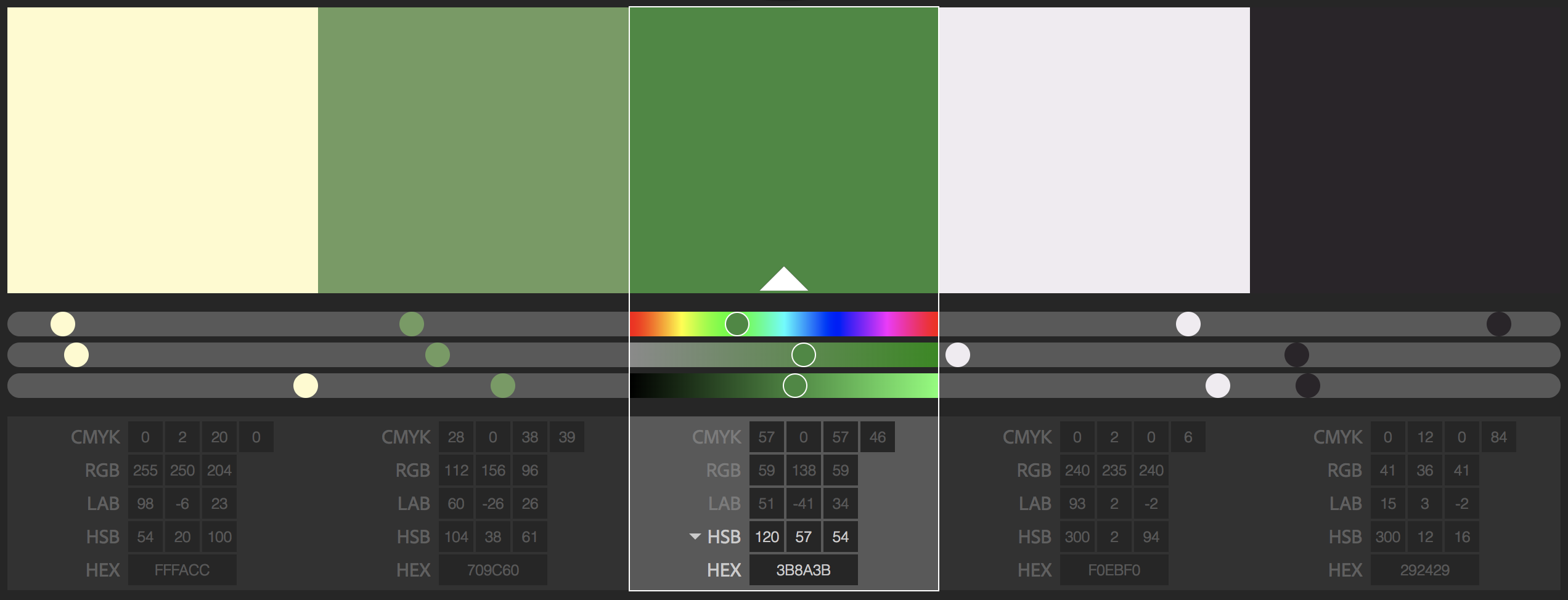Screen dimensions: 1568x600
Task: Select the pale yellow FFFACC color swatch
Action: (x=163, y=150)
